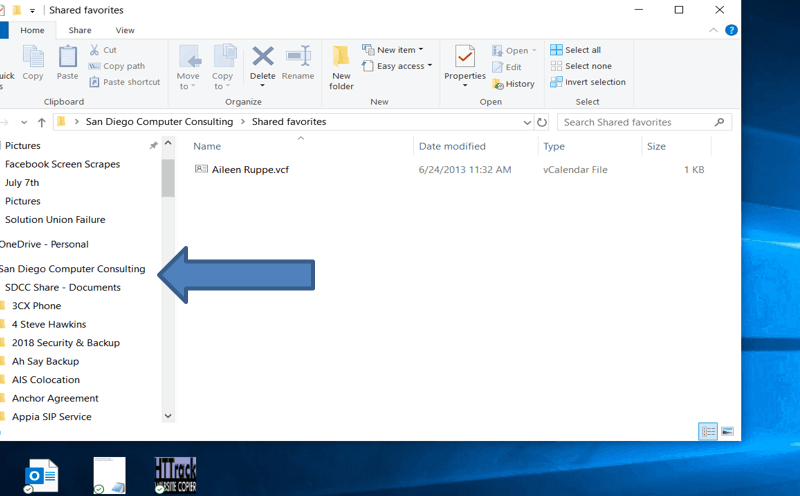The width and height of the screenshot is (800, 496).
Task: Create a New folder
Action: (x=341, y=67)
